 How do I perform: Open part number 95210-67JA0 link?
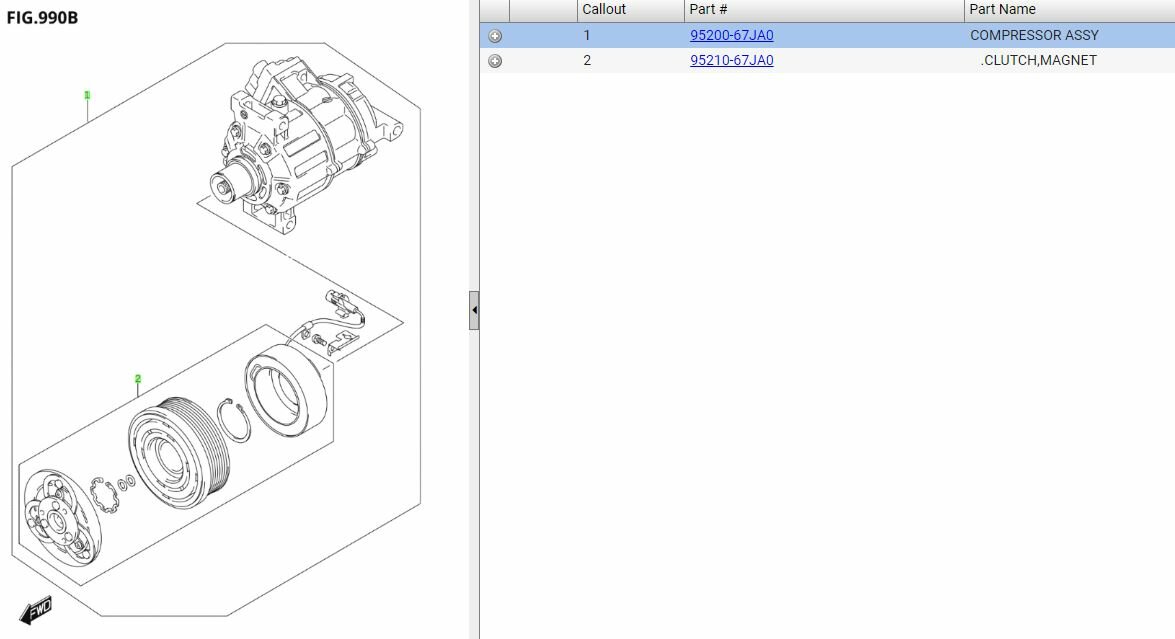click(731, 60)
